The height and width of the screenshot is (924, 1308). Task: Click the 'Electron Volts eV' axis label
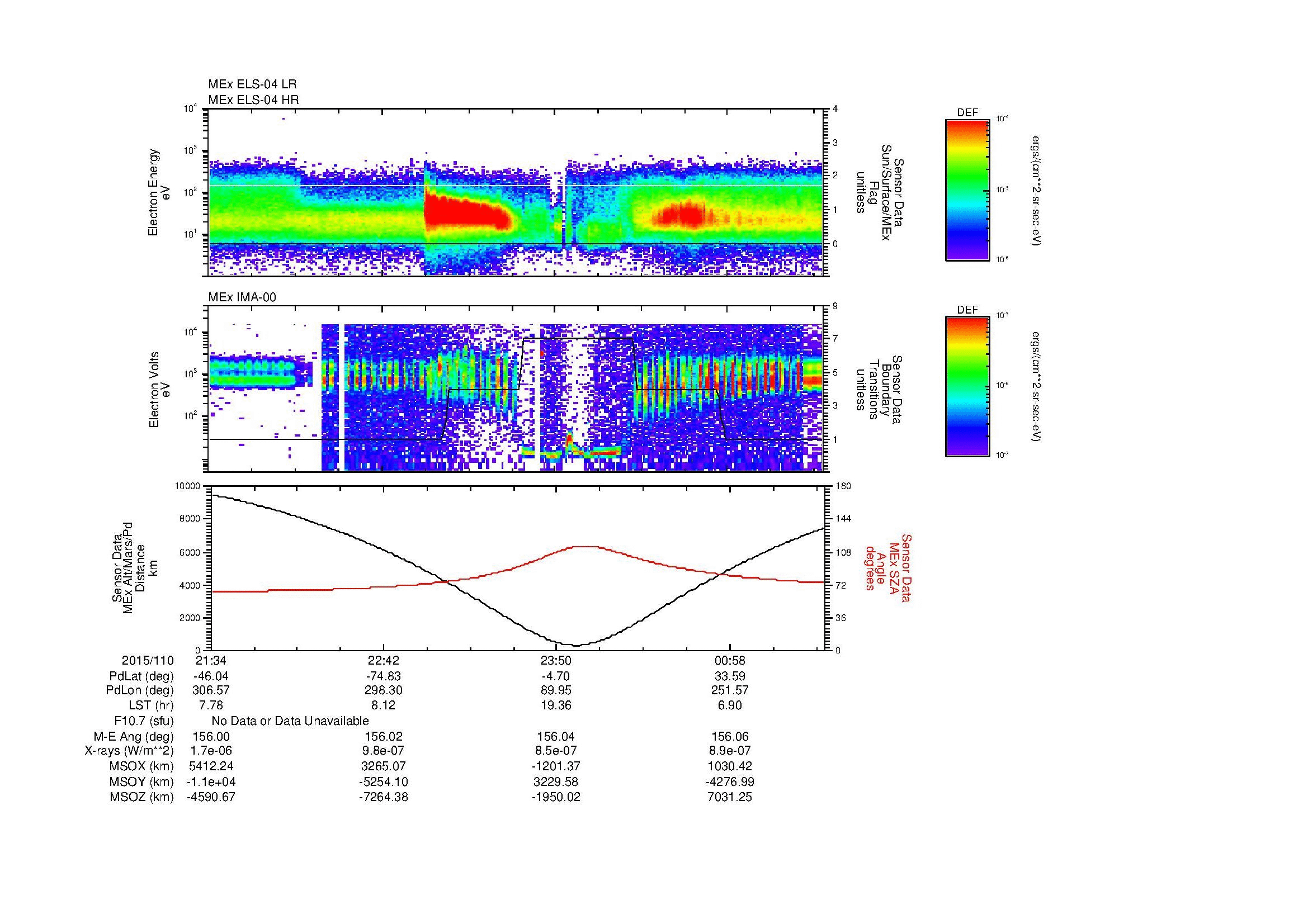point(159,390)
